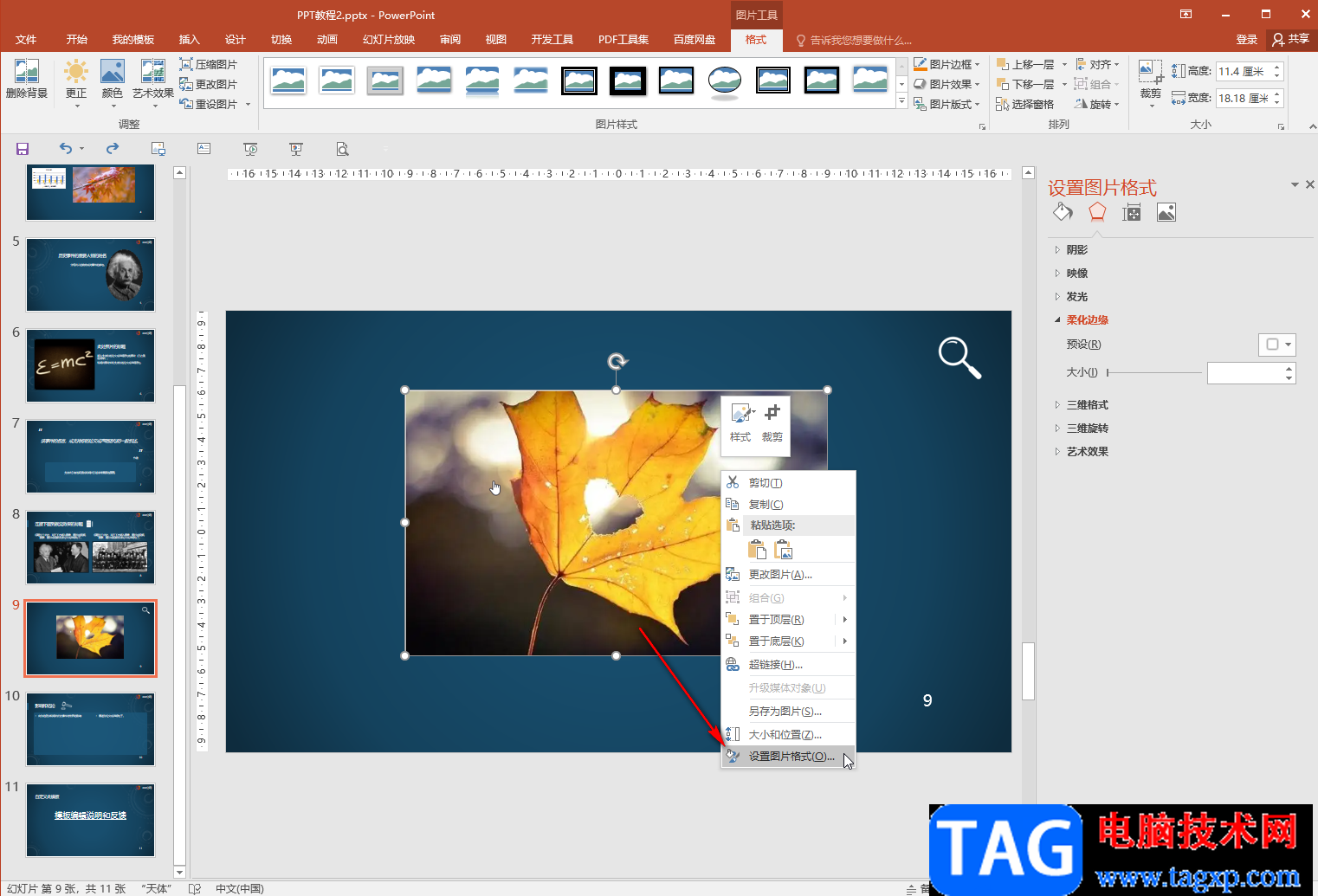Click the print preview magnifier toolbar icon
1318x896 pixels.
343,149
